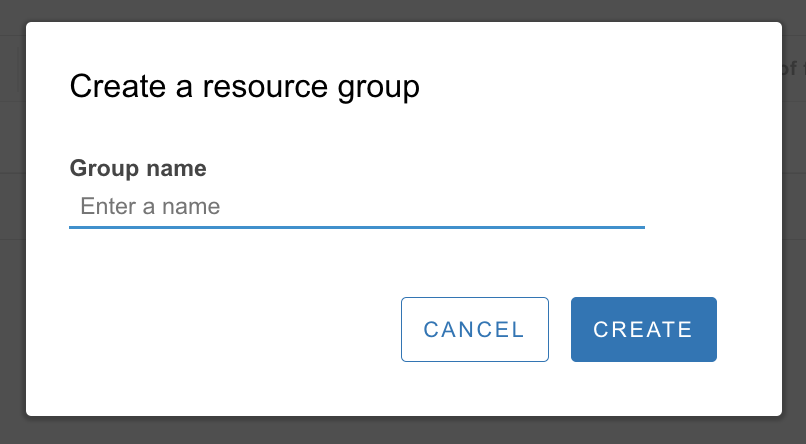Image resolution: width=806 pixels, height=444 pixels.
Task: Click the Group name input field
Action: [356, 207]
